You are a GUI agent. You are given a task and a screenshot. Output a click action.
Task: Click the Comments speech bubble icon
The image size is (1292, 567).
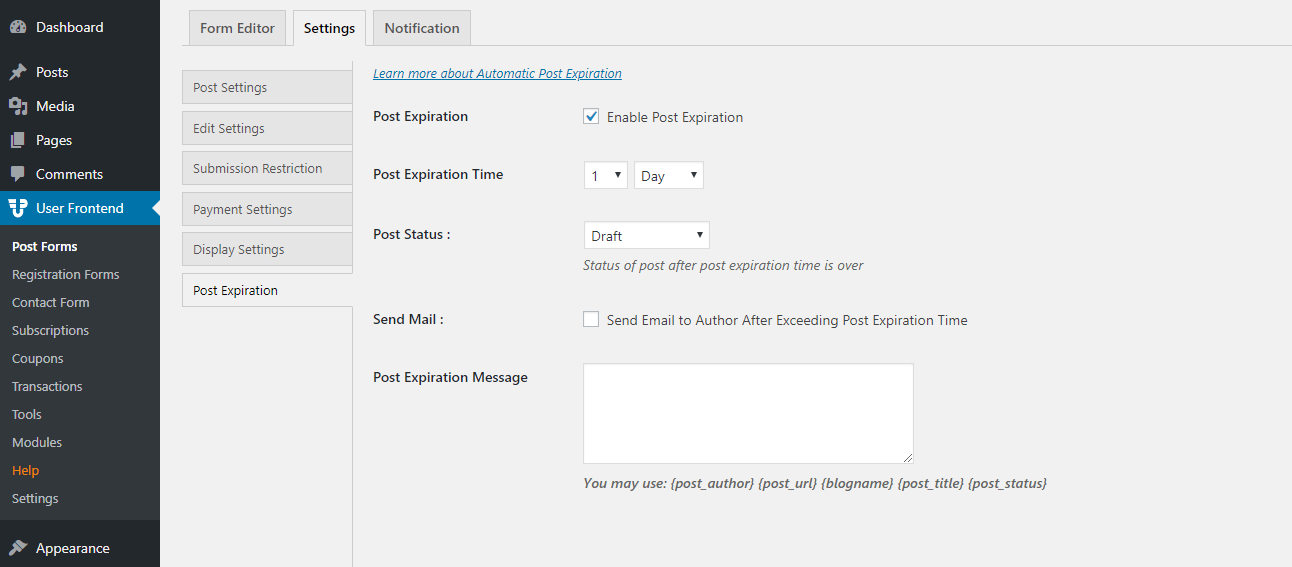point(18,174)
